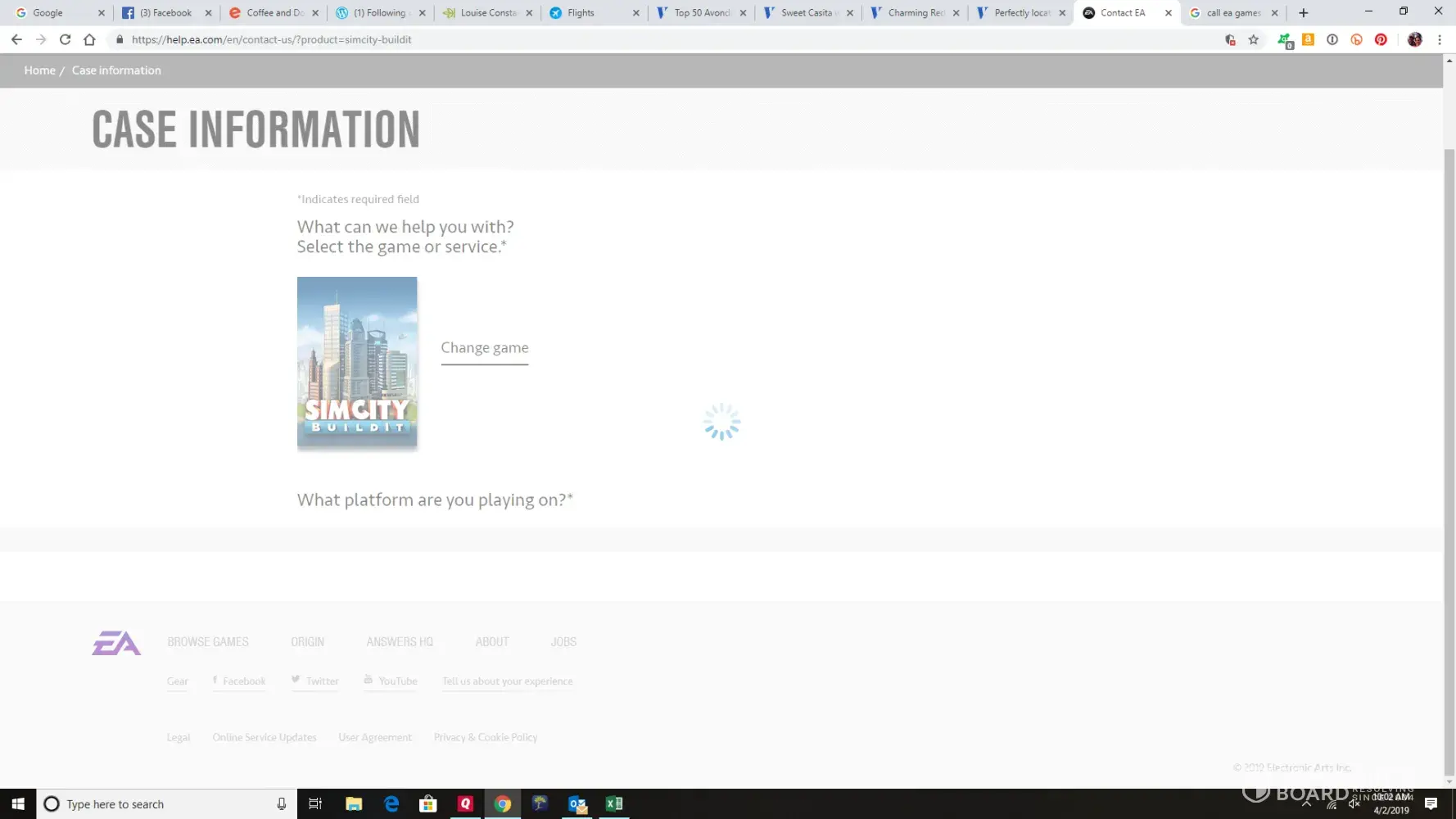Open File Explorer from the taskbar

click(x=354, y=804)
